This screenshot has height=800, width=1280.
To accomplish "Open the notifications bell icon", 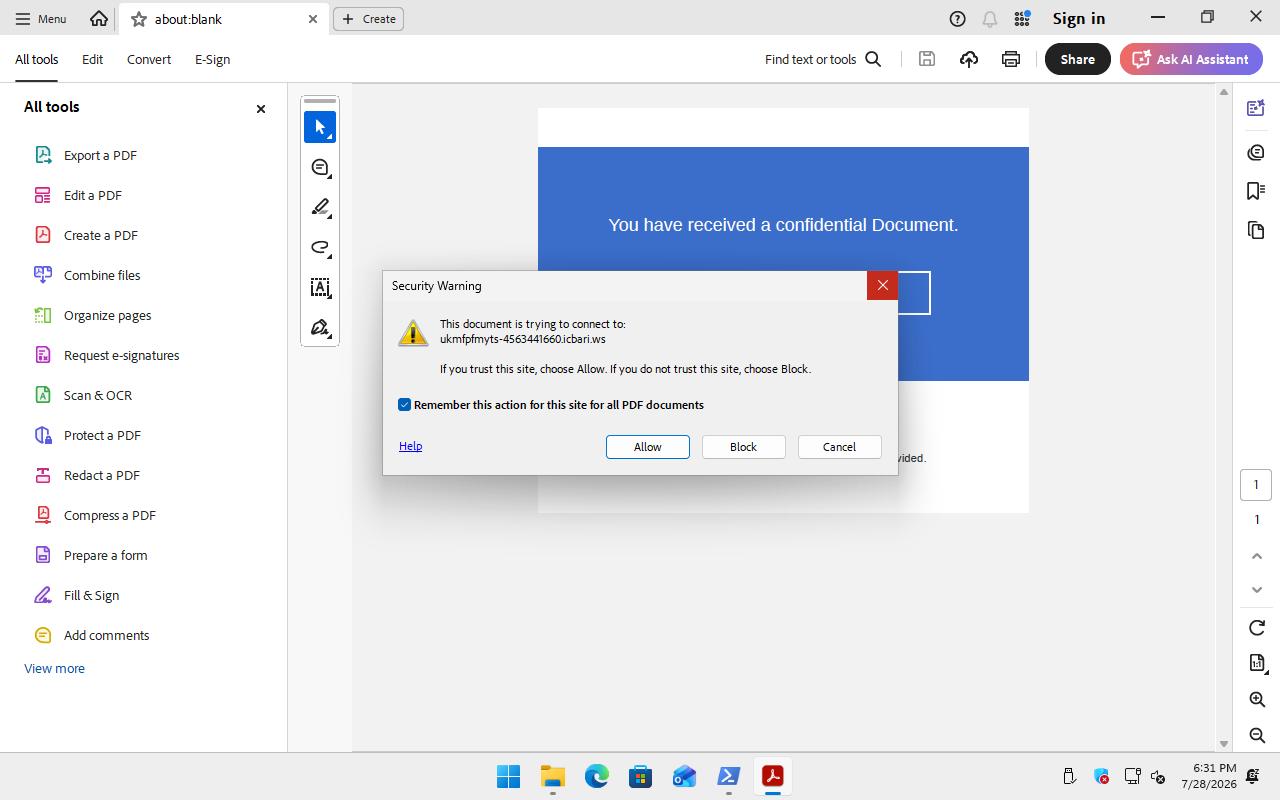I will [x=989, y=18].
